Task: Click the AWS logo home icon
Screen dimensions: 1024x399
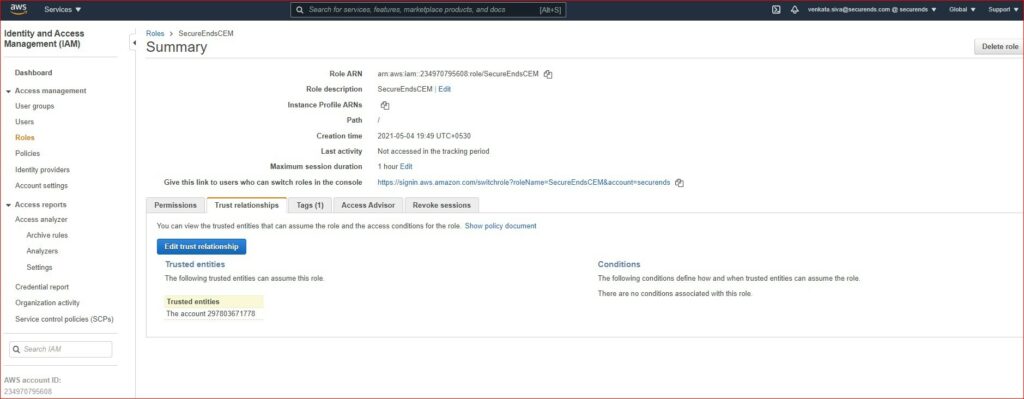Action: point(18,9)
